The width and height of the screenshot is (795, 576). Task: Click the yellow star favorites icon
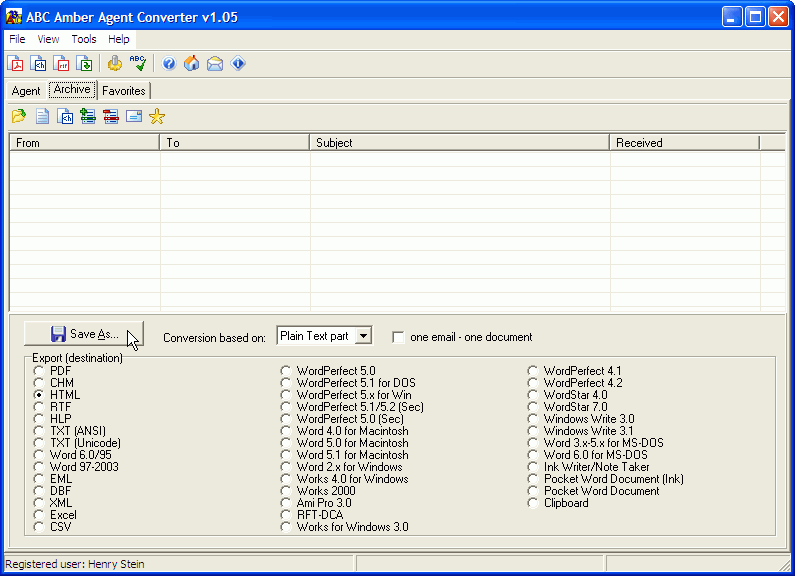point(157,117)
